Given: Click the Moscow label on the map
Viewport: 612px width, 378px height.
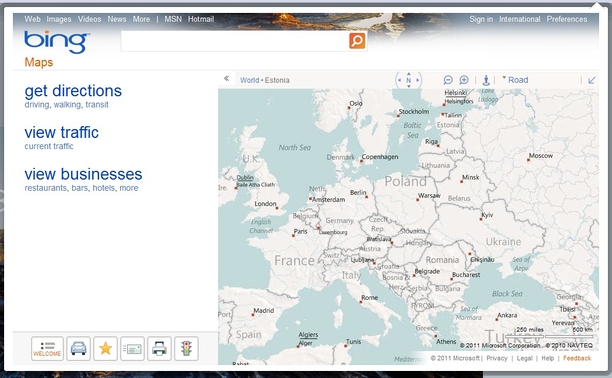Looking at the screenshot, I should (x=541, y=155).
